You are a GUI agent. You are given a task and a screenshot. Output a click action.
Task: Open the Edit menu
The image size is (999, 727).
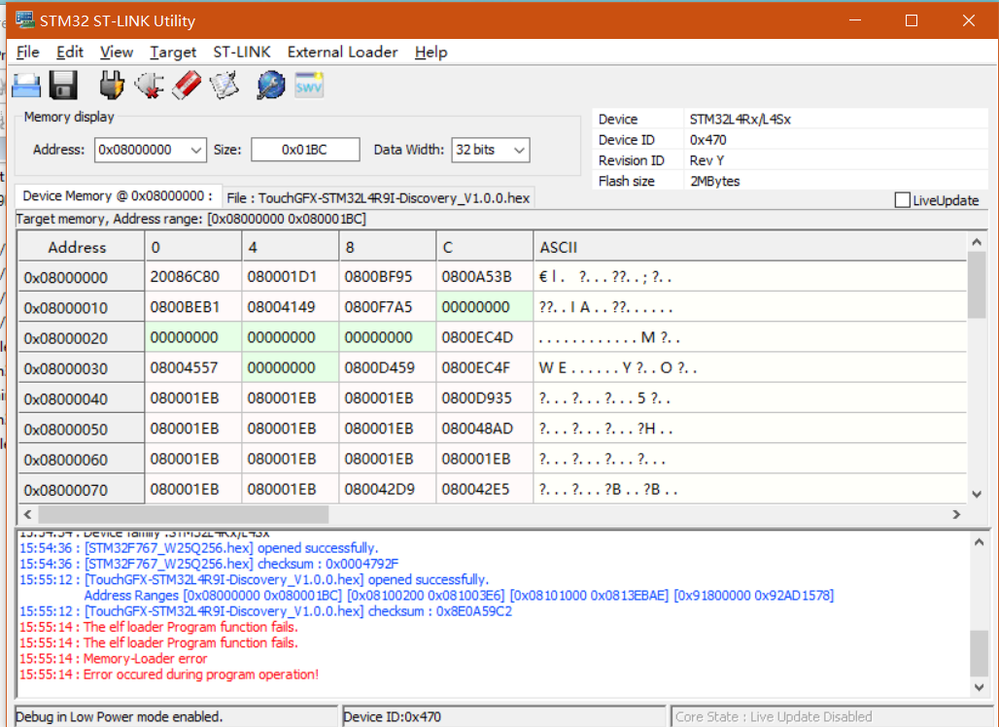pos(69,52)
